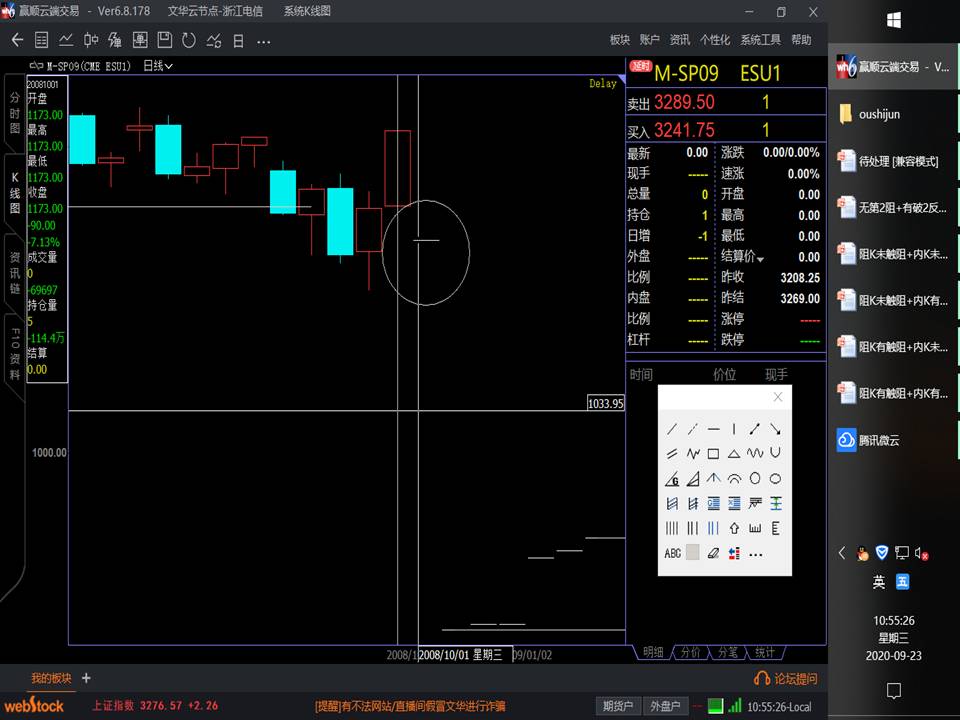Select the ABC text annotation tool

672,553
